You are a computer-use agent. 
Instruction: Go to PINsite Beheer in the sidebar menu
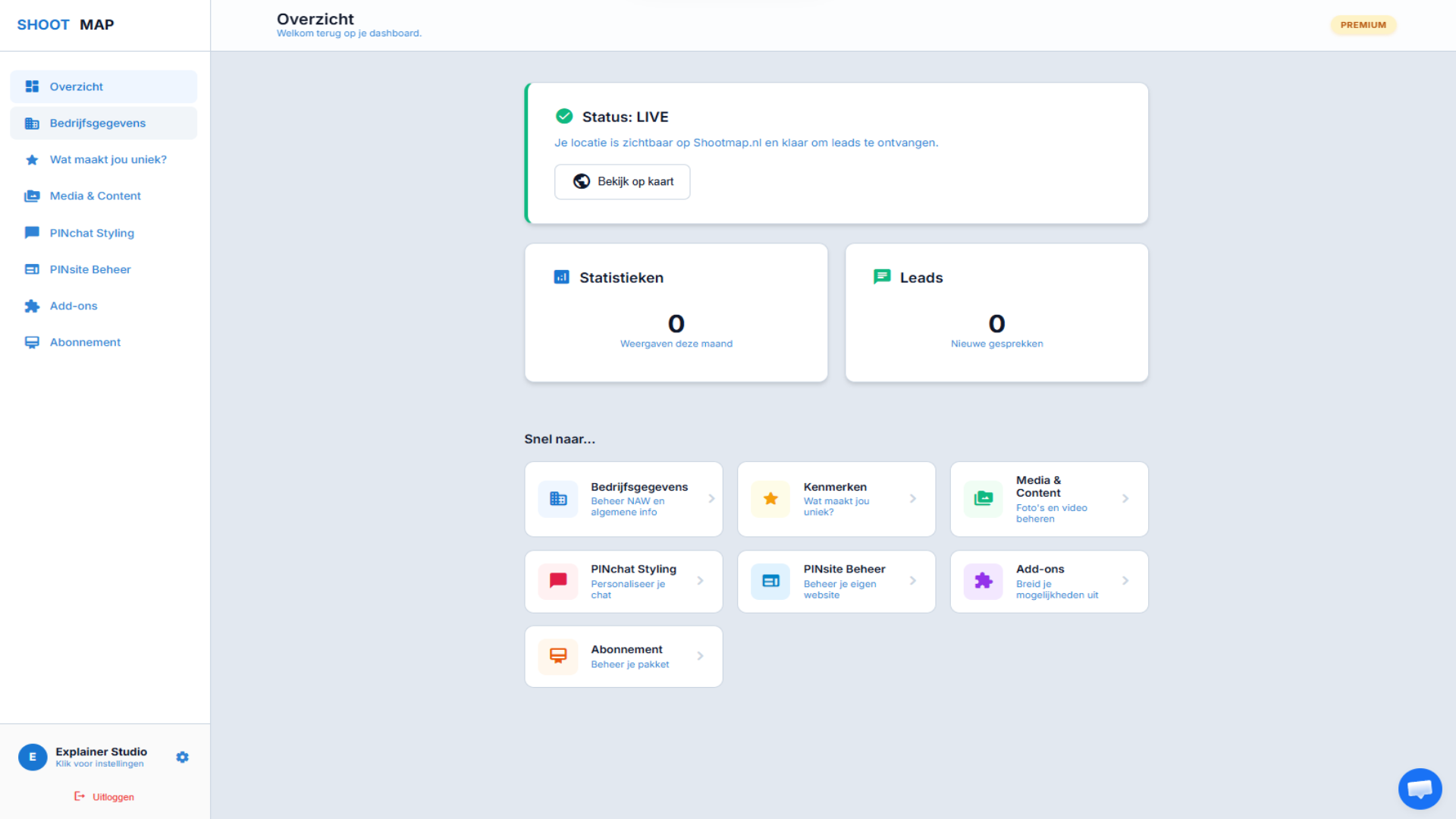coord(90,269)
